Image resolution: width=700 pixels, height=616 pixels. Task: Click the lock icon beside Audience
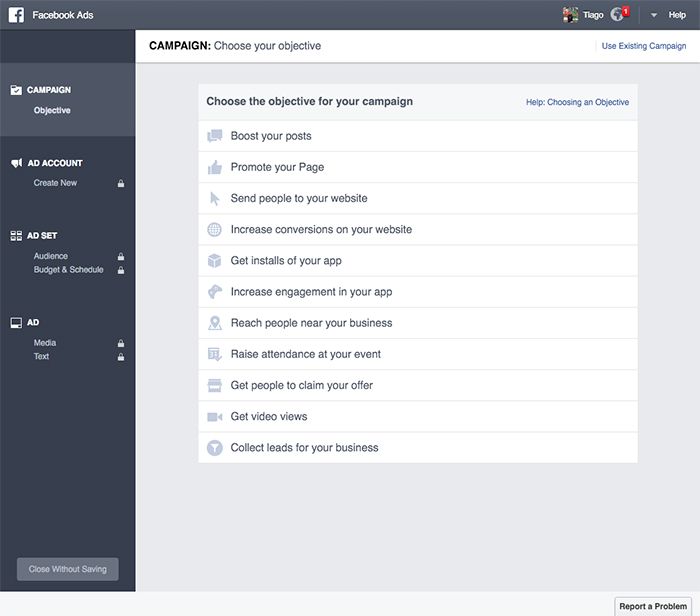pyautogui.click(x=121, y=257)
